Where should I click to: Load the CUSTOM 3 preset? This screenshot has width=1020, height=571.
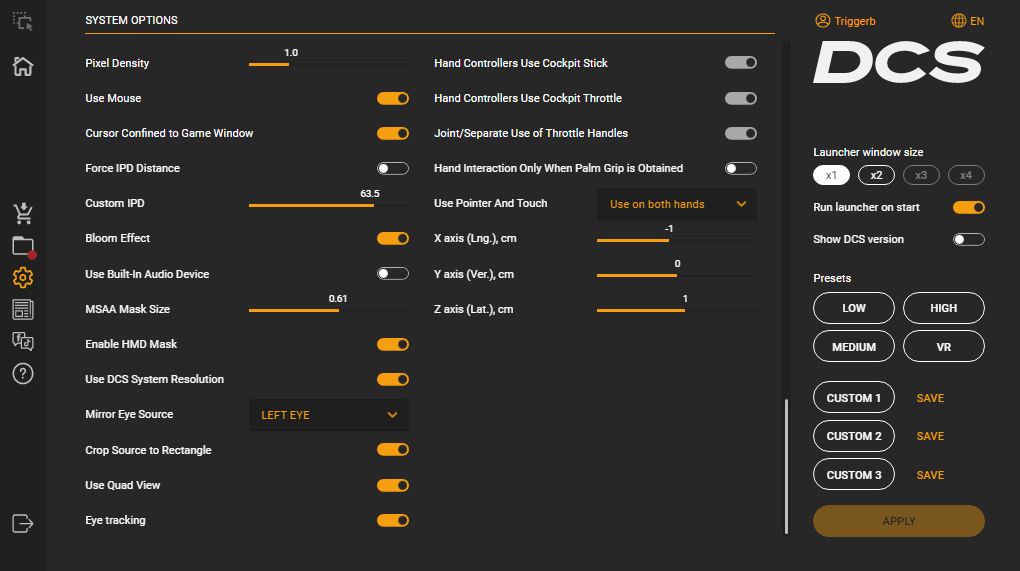click(x=853, y=475)
